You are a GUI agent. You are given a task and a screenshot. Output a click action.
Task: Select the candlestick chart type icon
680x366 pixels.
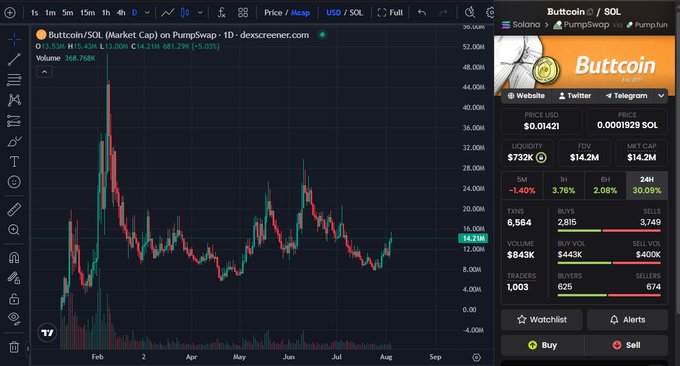185,13
